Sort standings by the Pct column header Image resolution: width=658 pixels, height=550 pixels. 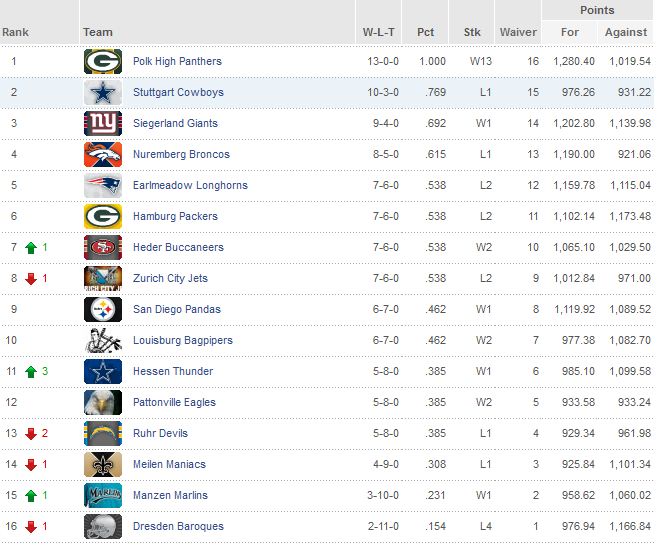[x=426, y=32]
